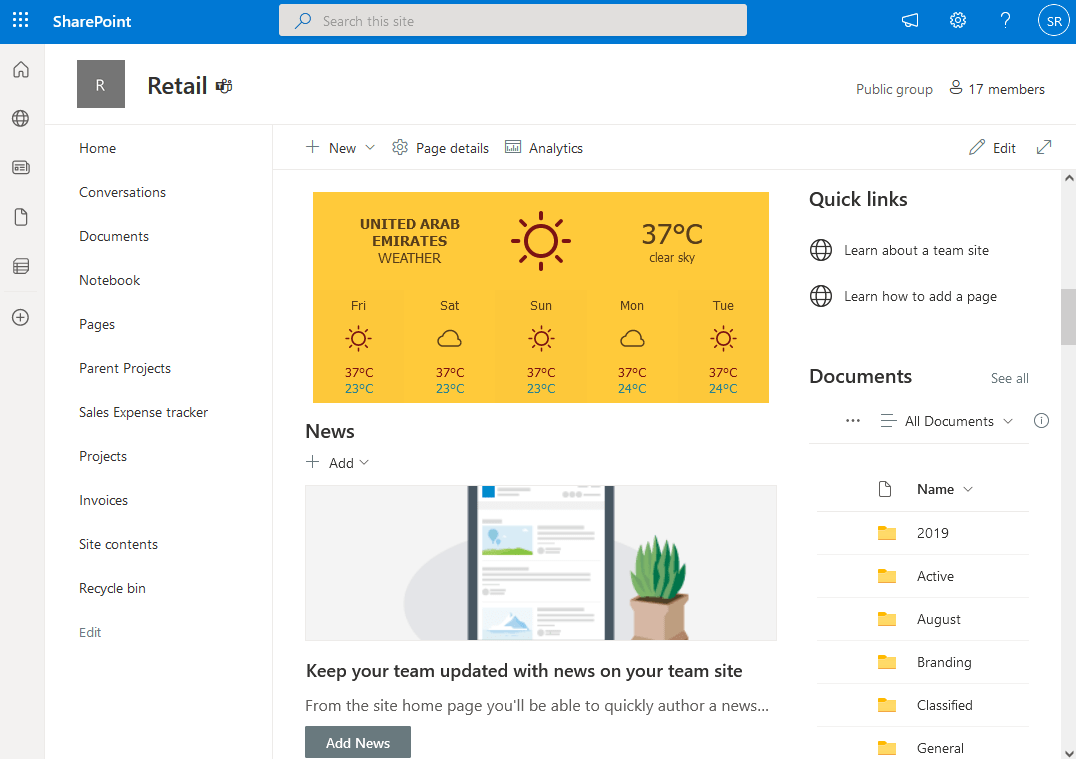
Task: Click the Search this site field
Action: (x=512, y=20)
